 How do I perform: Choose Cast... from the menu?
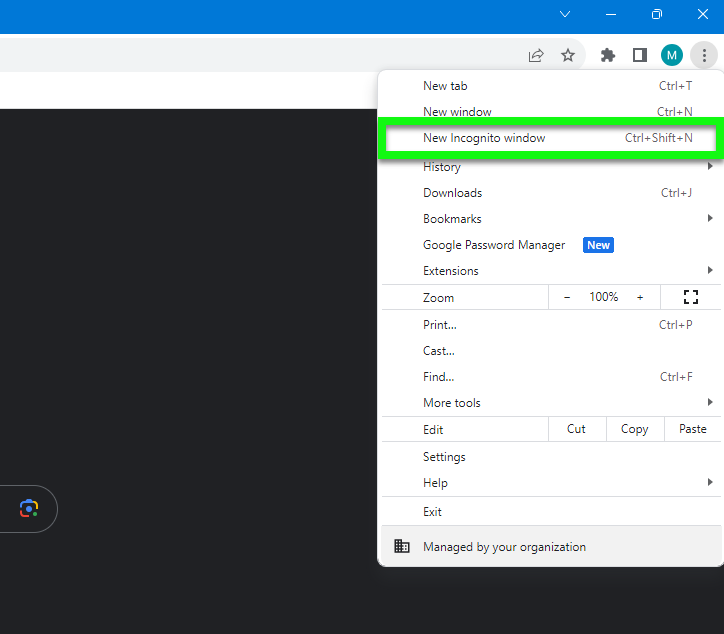[550, 351]
